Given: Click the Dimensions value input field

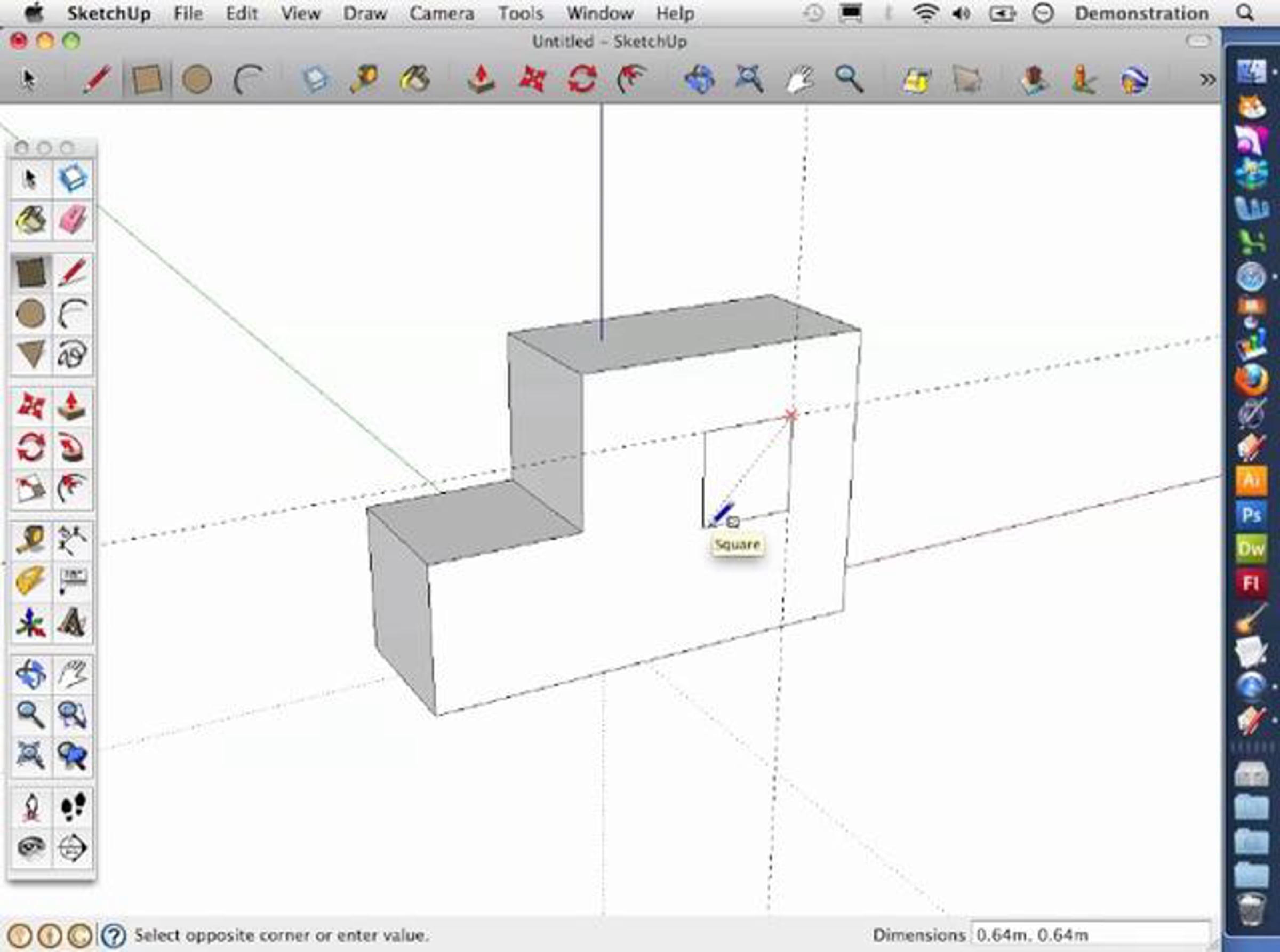Looking at the screenshot, I should point(1089,935).
